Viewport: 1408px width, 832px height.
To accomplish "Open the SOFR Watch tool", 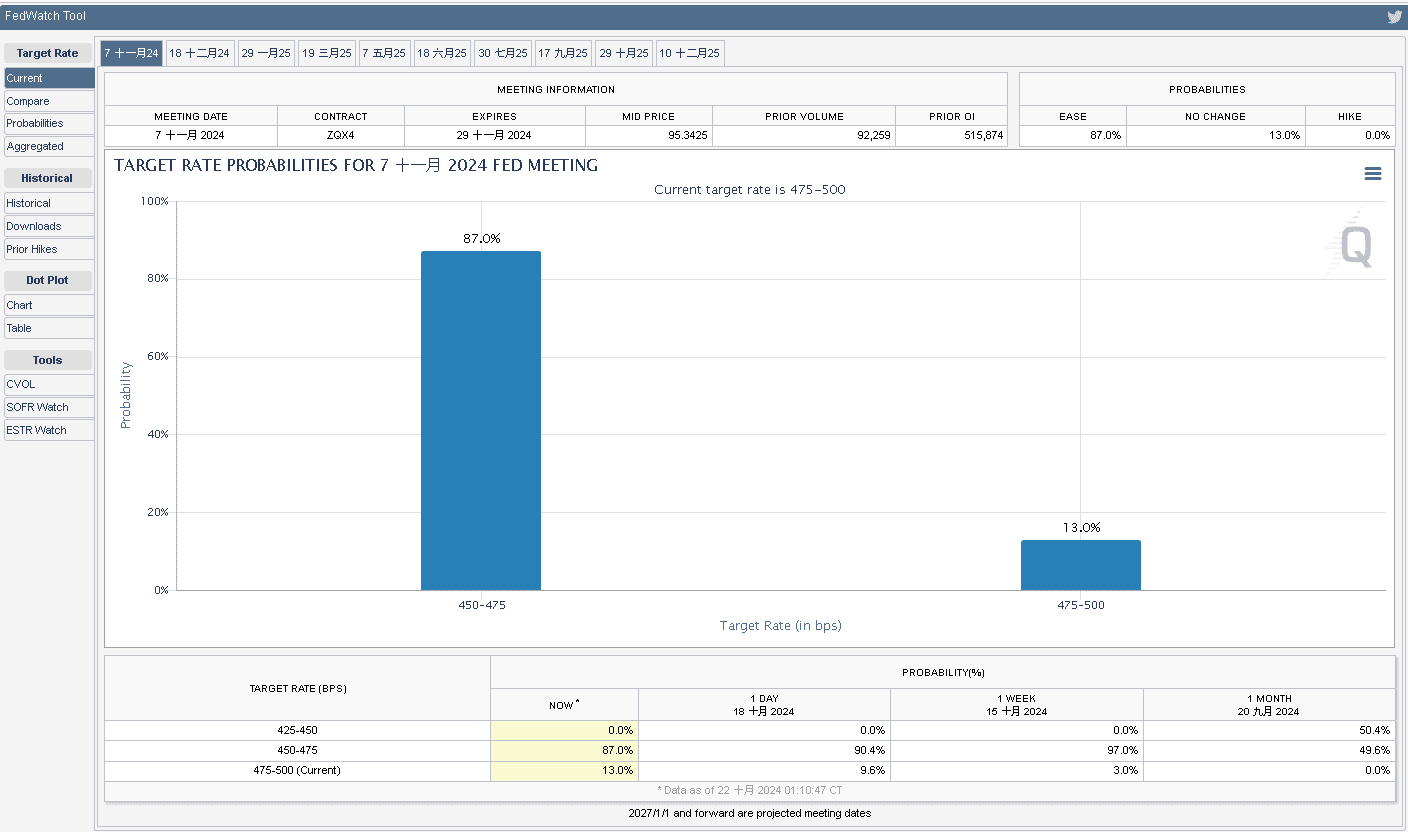I will click(x=49, y=407).
